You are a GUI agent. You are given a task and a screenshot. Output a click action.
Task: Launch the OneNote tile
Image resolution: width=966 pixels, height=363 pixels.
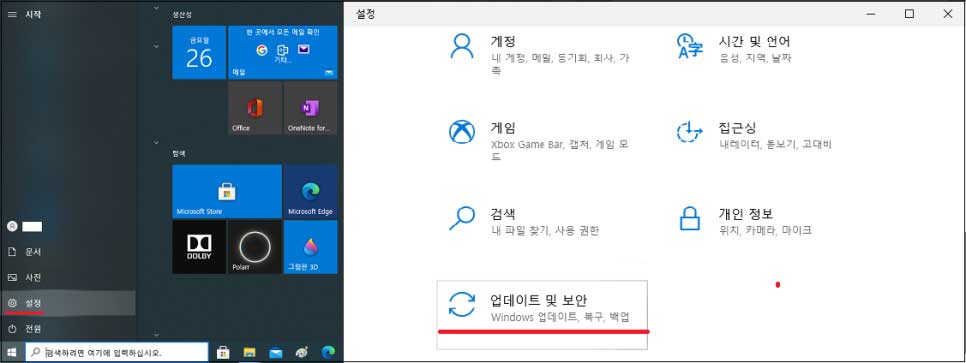coord(310,108)
